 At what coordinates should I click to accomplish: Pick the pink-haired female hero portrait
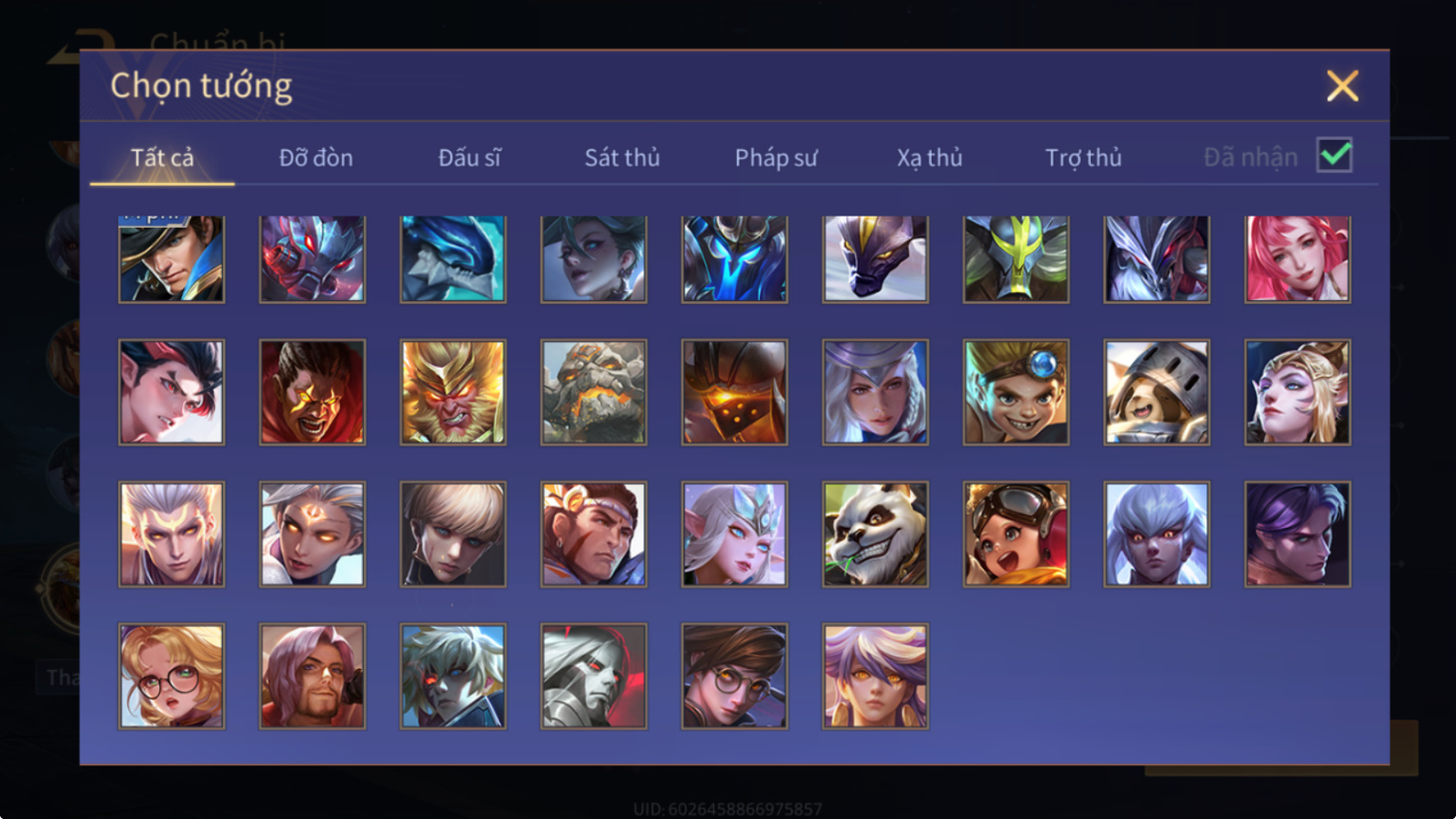1298,258
